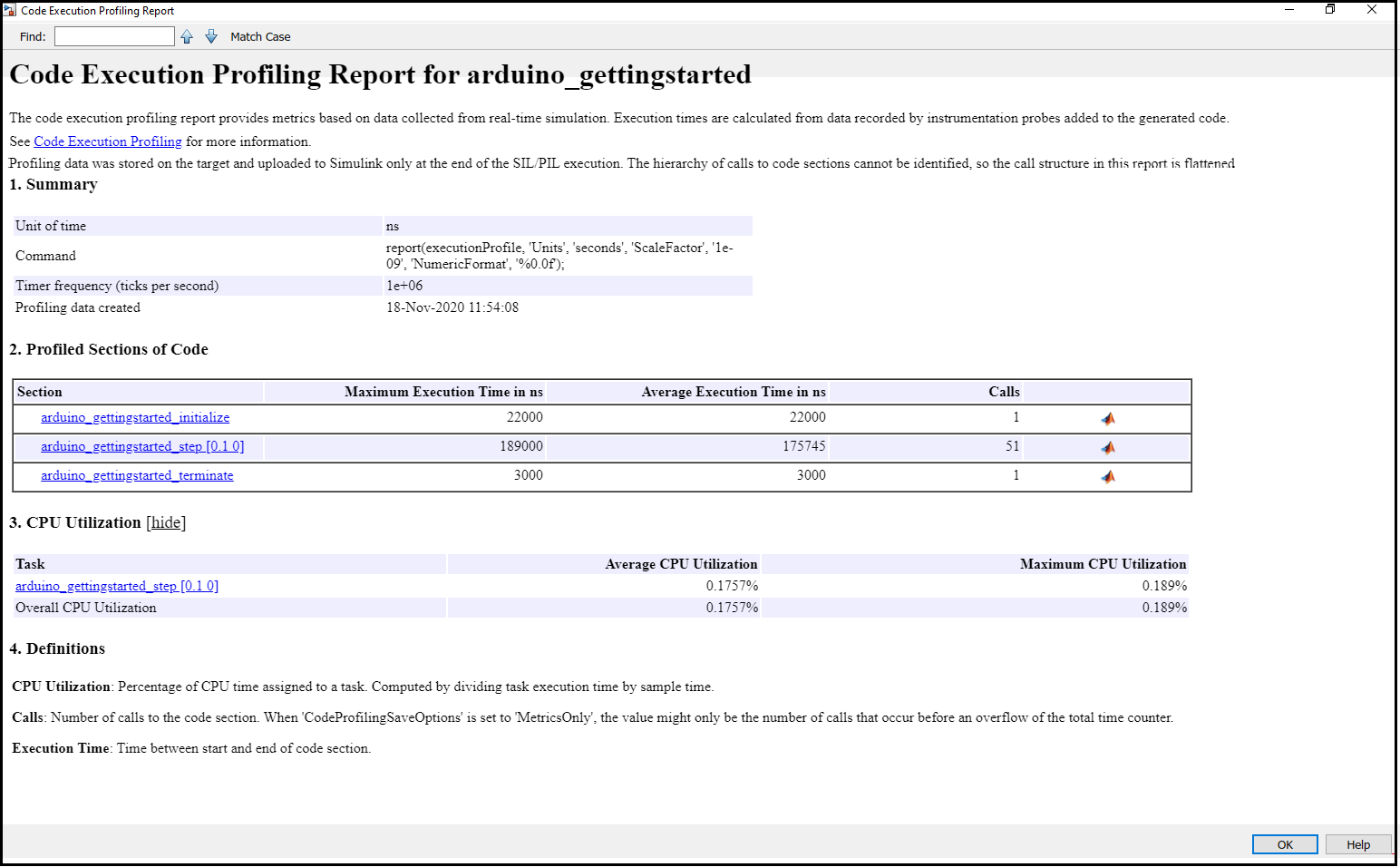Click the Command label in summary

coord(45,256)
